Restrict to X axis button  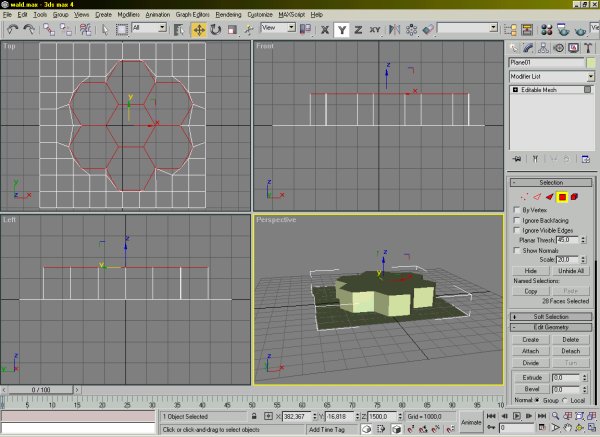(323, 29)
